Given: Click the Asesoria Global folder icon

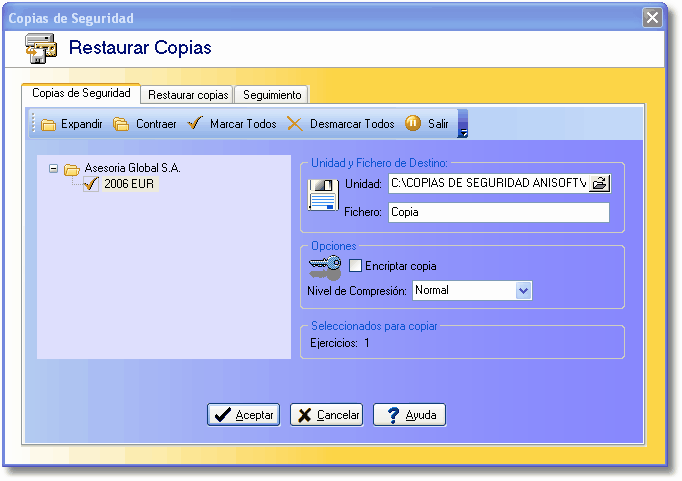Looking at the screenshot, I should coord(72,169).
